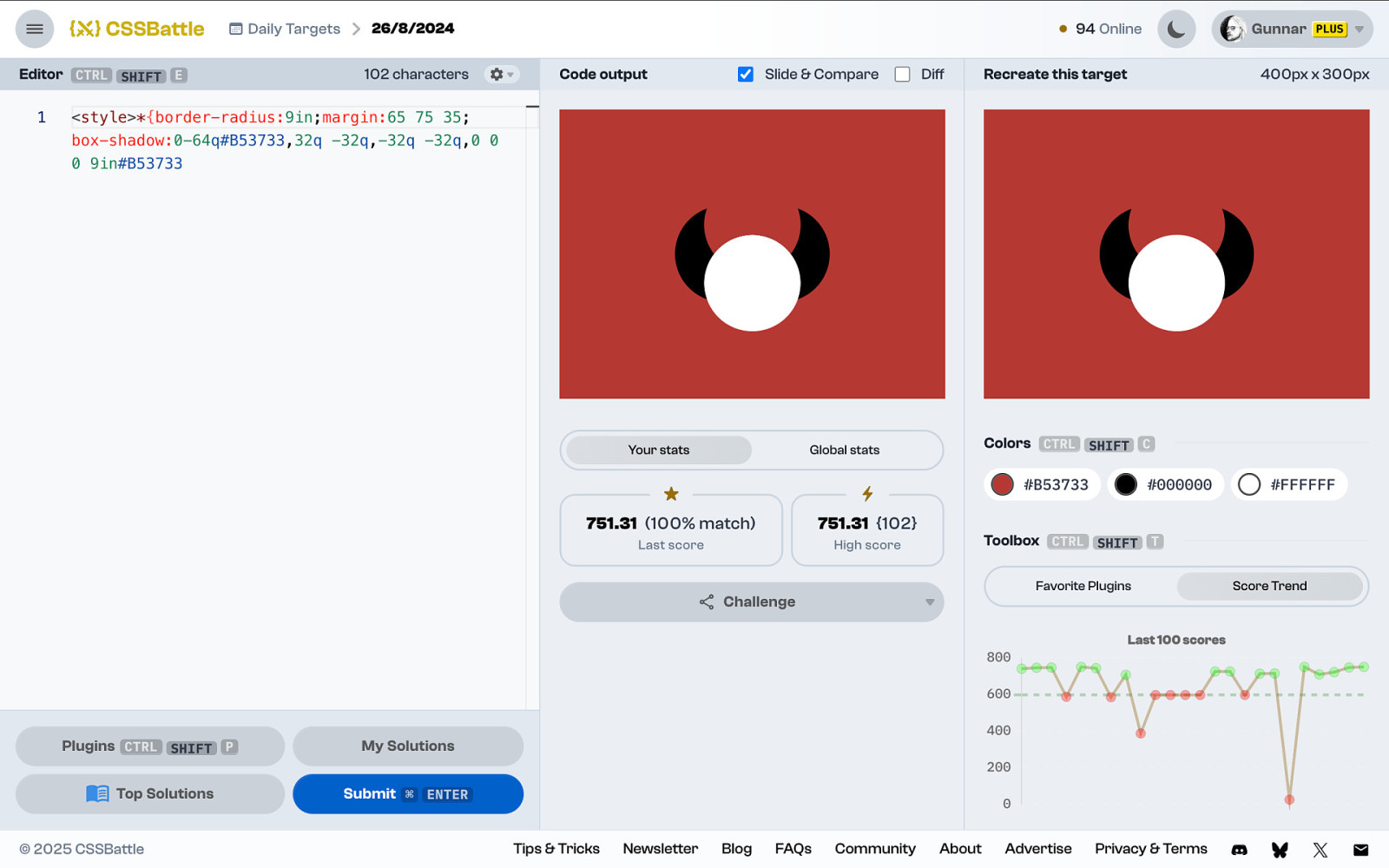Toggle dark mode moon icon
Image resolution: width=1389 pixels, height=868 pixels.
click(1176, 29)
